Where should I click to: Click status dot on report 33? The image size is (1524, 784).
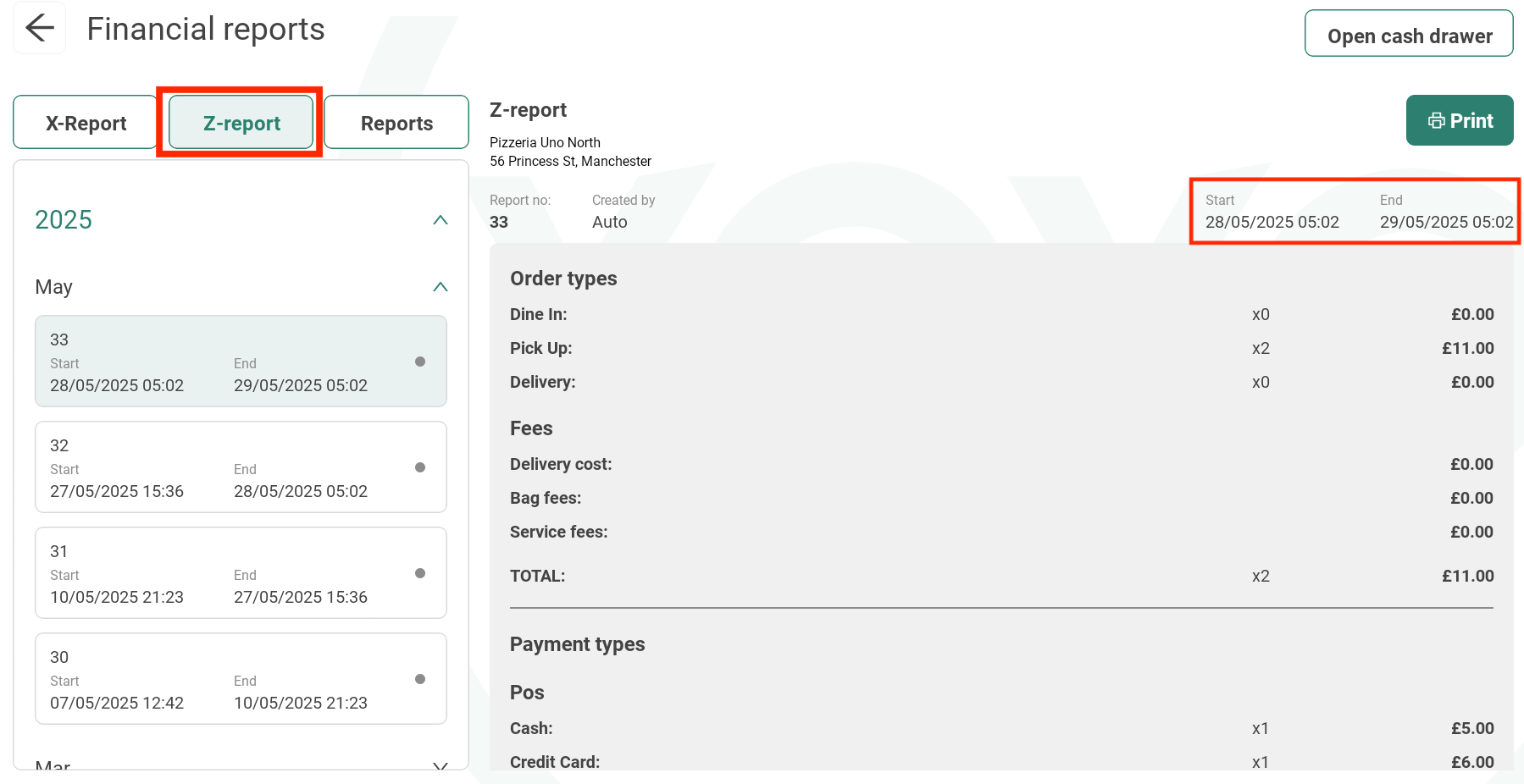[x=420, y=362]
